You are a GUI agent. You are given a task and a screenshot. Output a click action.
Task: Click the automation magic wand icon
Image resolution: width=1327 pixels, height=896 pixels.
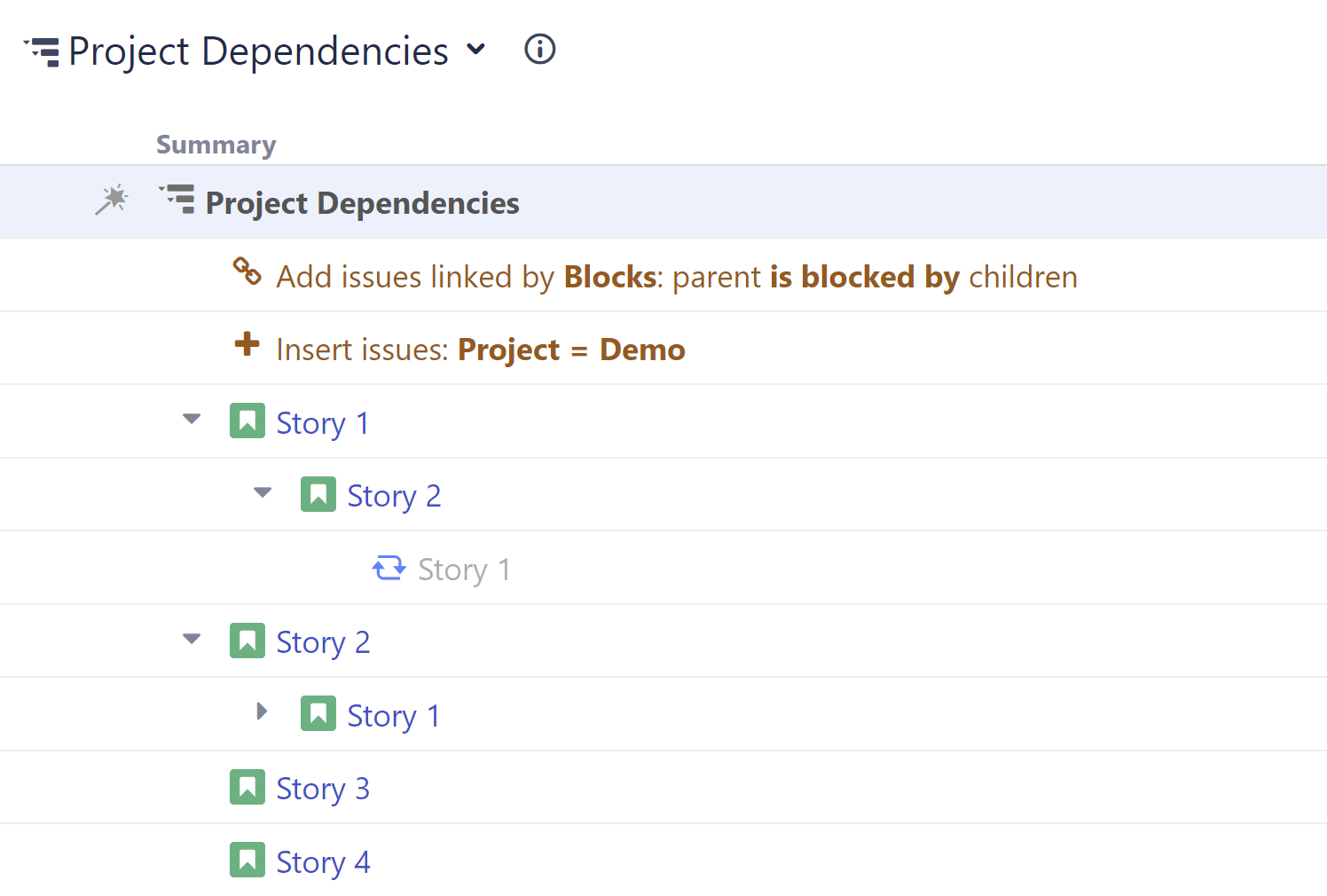[x=112, y=200]
